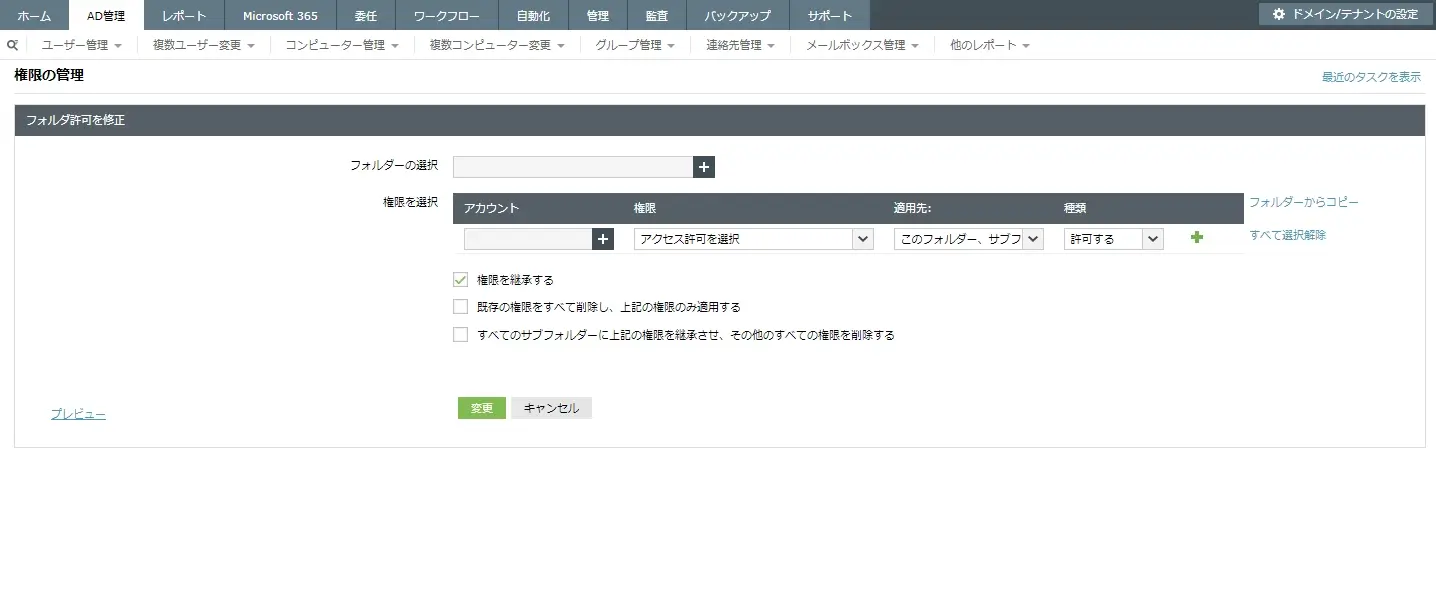This screenshot has height=608, width=1436.
Task: Click gear icon in domain/tenant settings
Action: pos(1278,14)
